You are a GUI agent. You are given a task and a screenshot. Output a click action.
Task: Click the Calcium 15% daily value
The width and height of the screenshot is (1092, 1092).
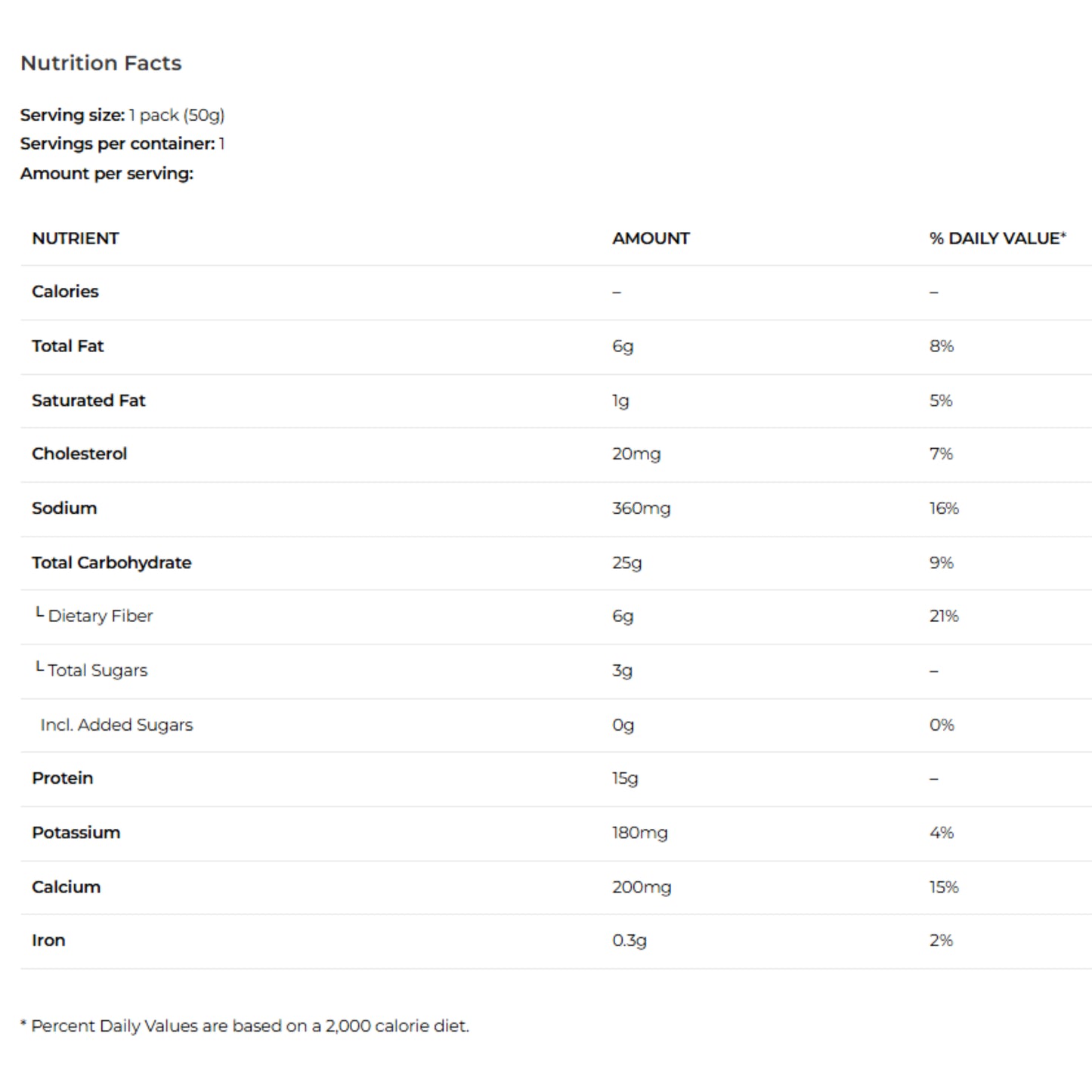coord(944,887)
